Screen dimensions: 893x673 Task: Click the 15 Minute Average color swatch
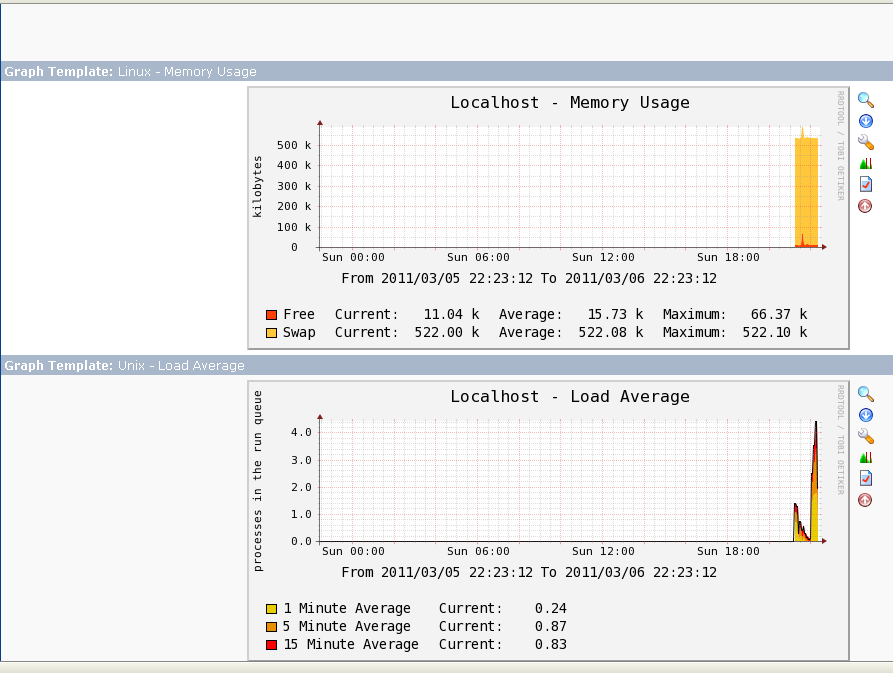coord(272,645)
